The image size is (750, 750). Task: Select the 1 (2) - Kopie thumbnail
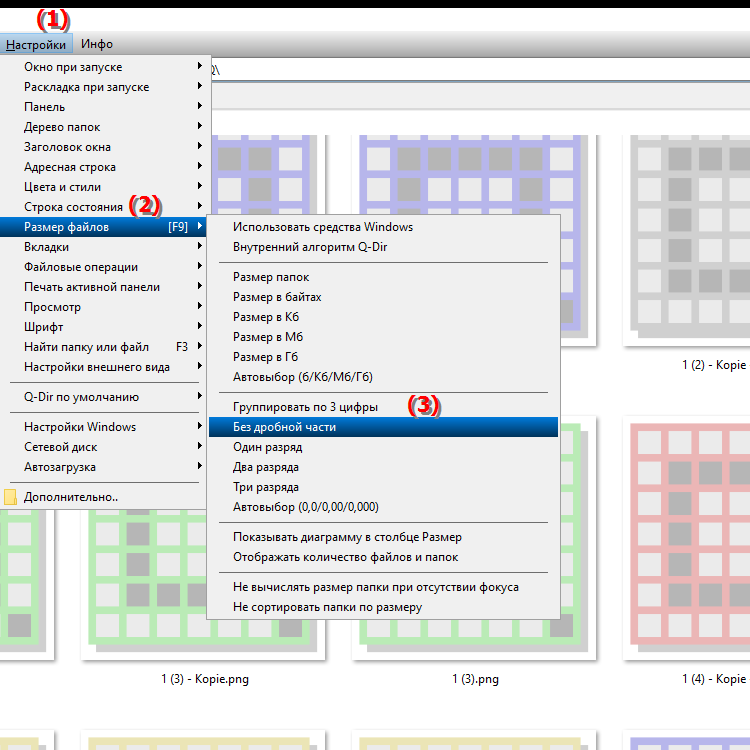click(x=686, y=239)
